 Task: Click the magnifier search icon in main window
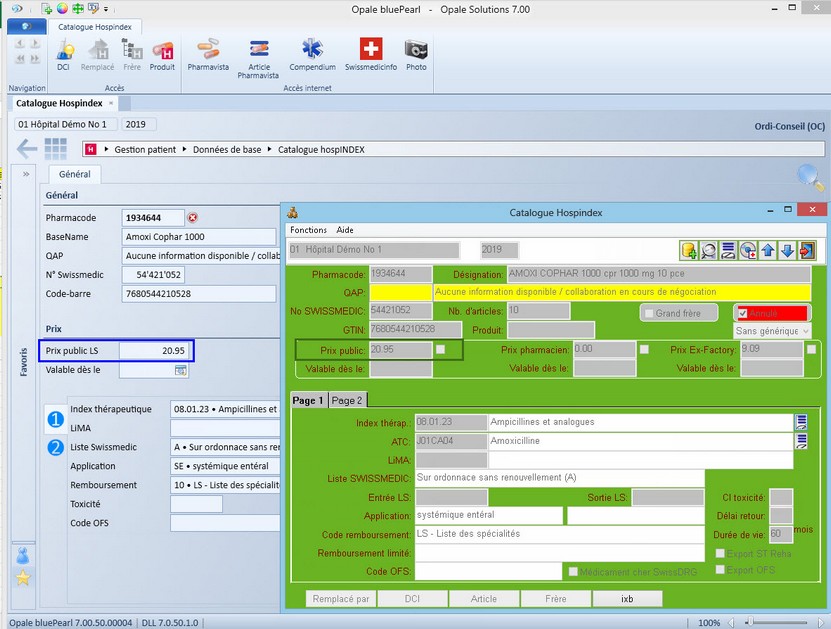tap(810, 178)
